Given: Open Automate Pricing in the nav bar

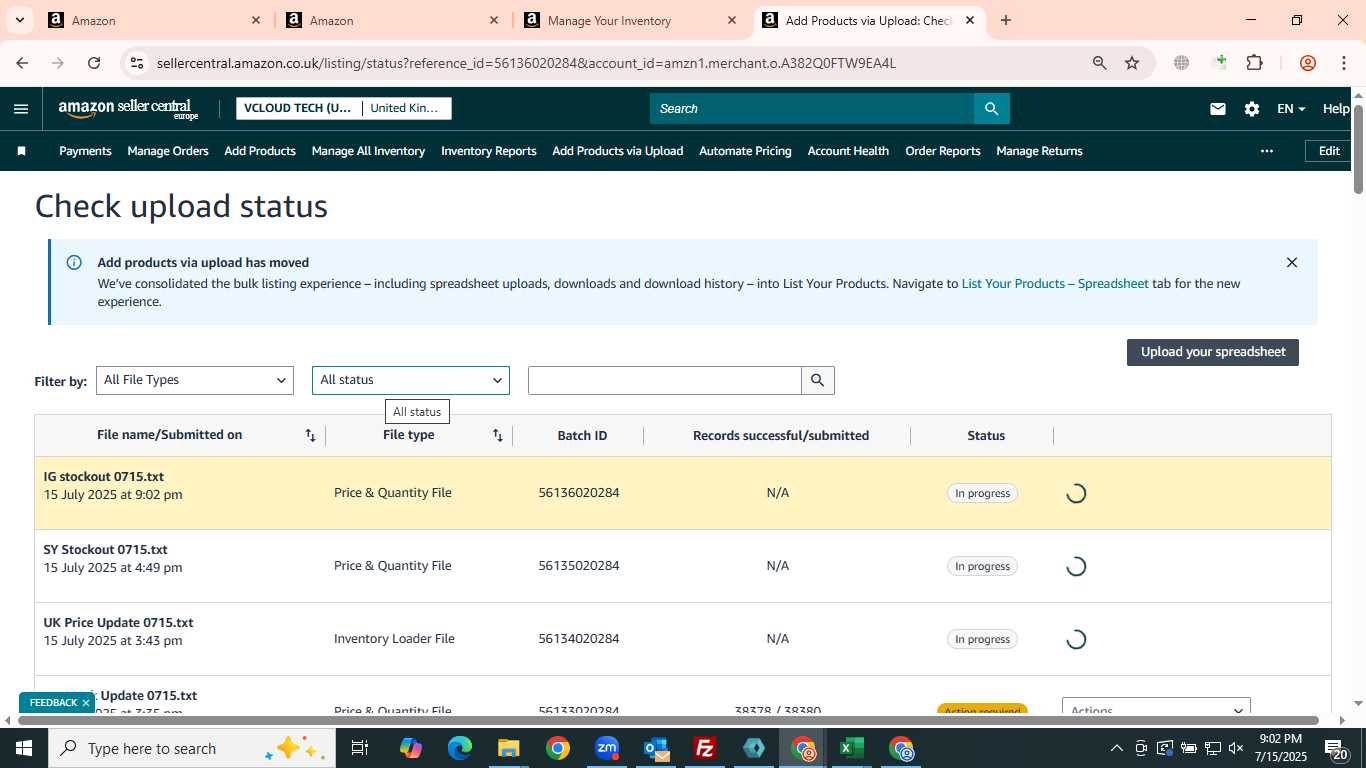Looking at the screenshot, I should (745, 151).
